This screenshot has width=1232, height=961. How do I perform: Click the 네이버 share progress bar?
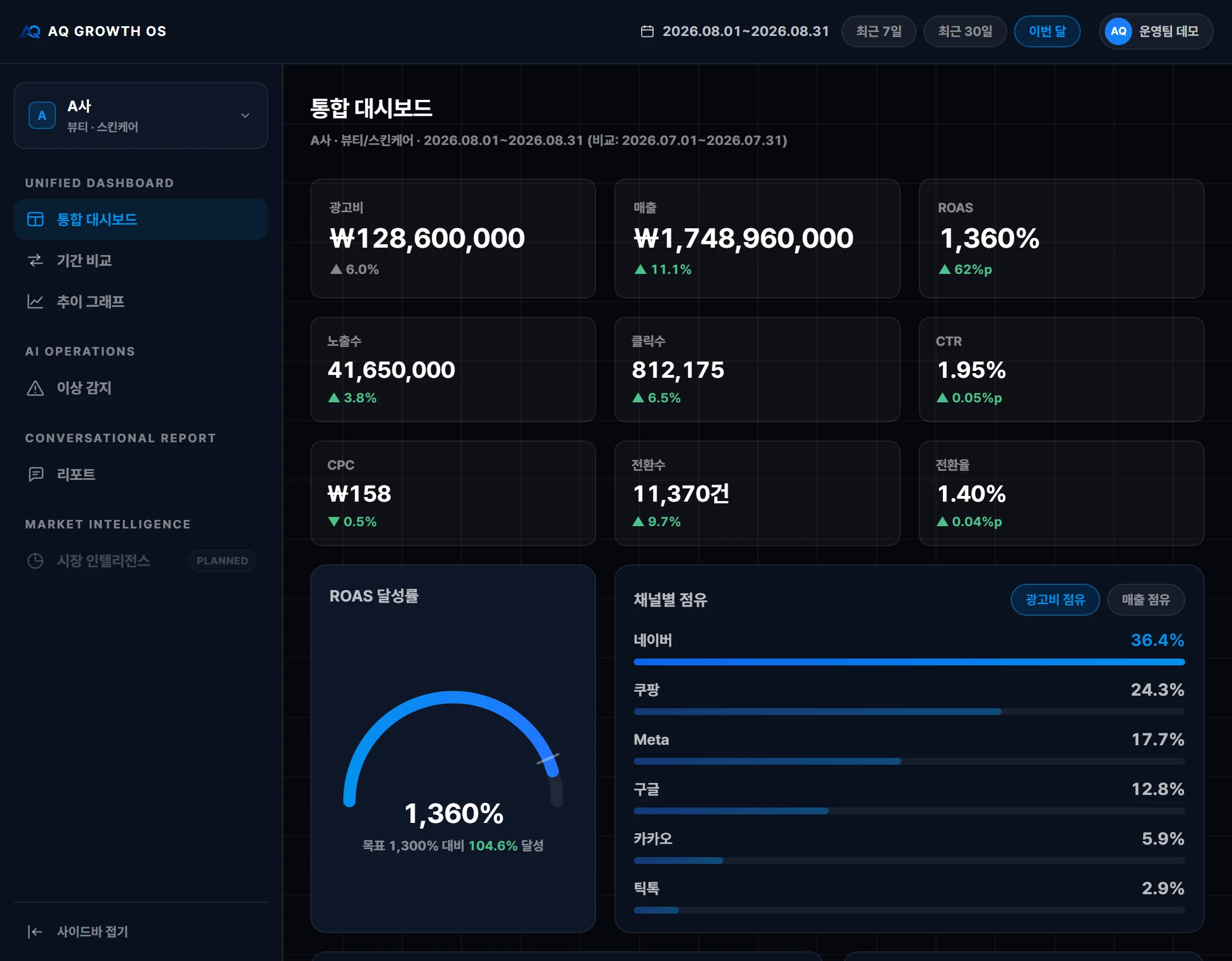click(909, 662)
